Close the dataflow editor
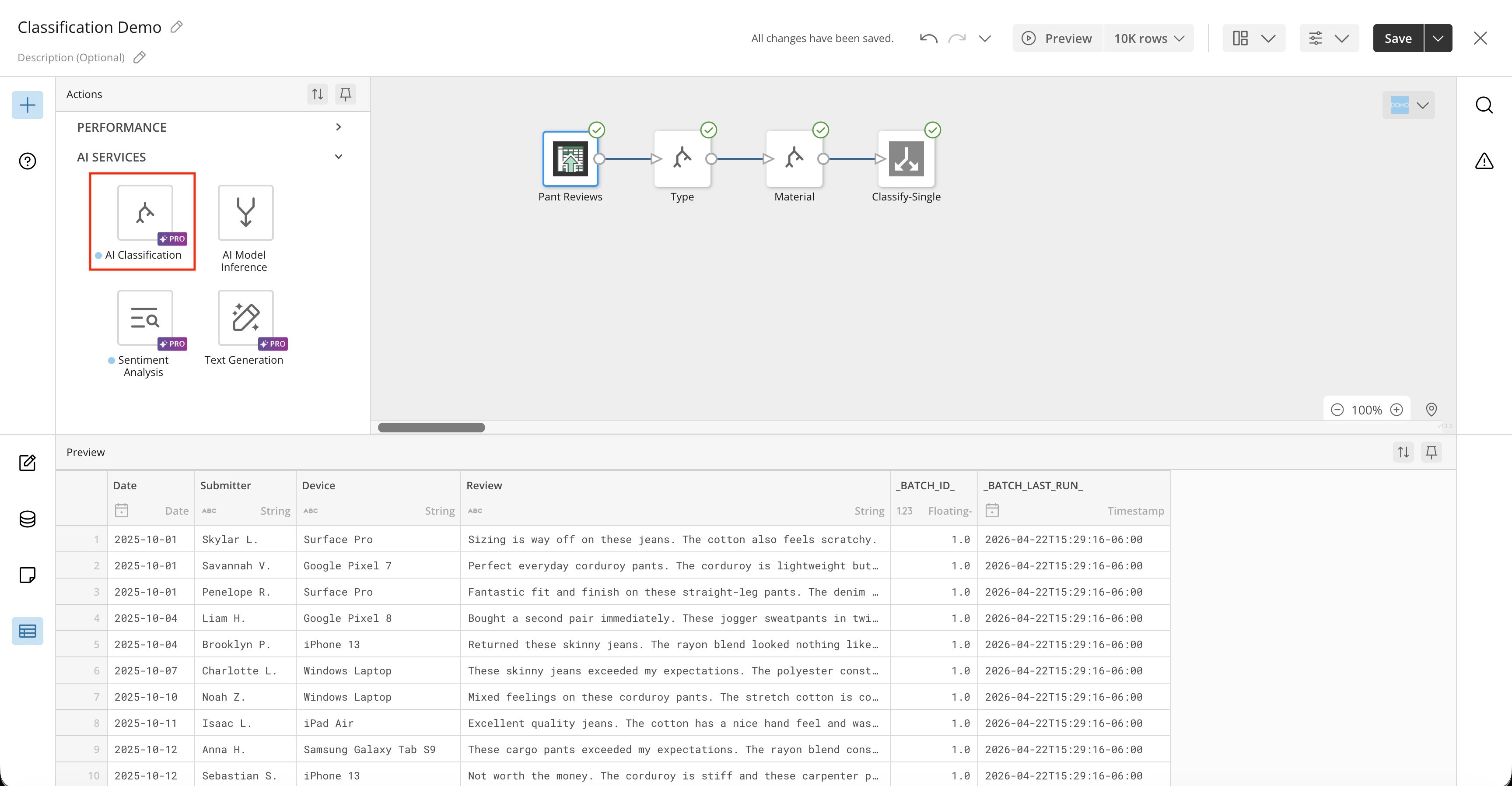 1480,38
